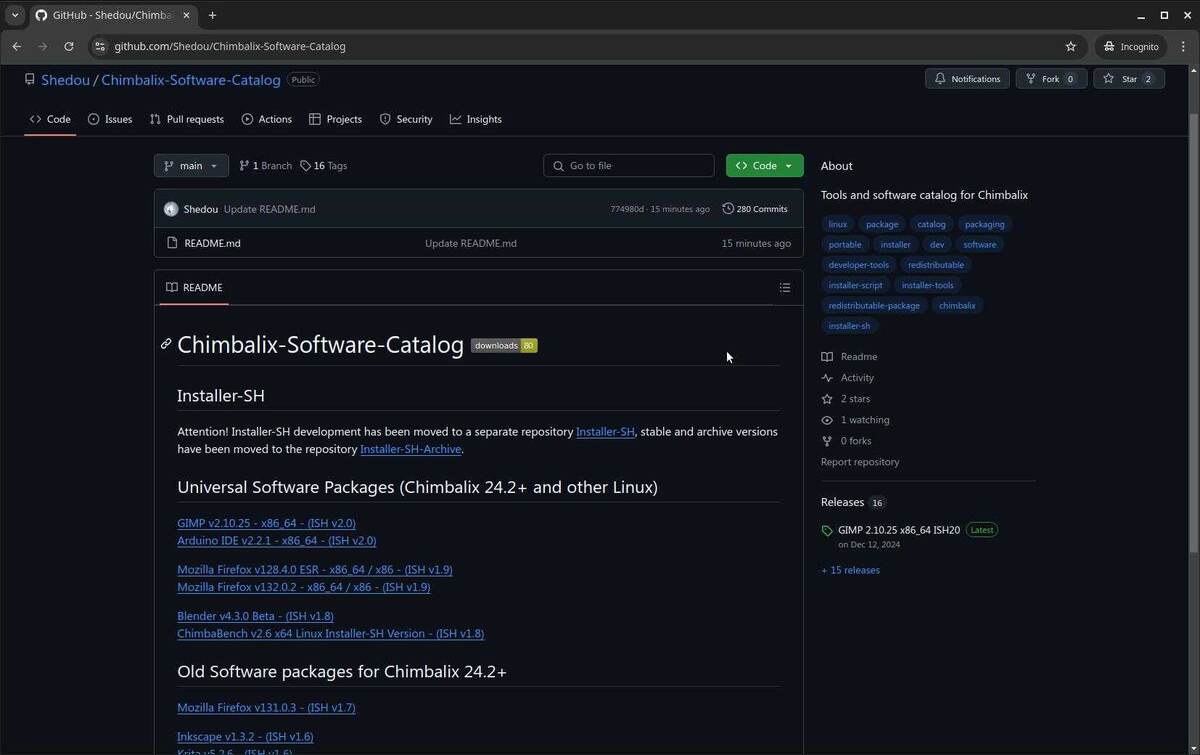Viewport: 1200px width, 755px height.
Task: Expand the green Code dropdown button
Action: [x=764, y=166]
